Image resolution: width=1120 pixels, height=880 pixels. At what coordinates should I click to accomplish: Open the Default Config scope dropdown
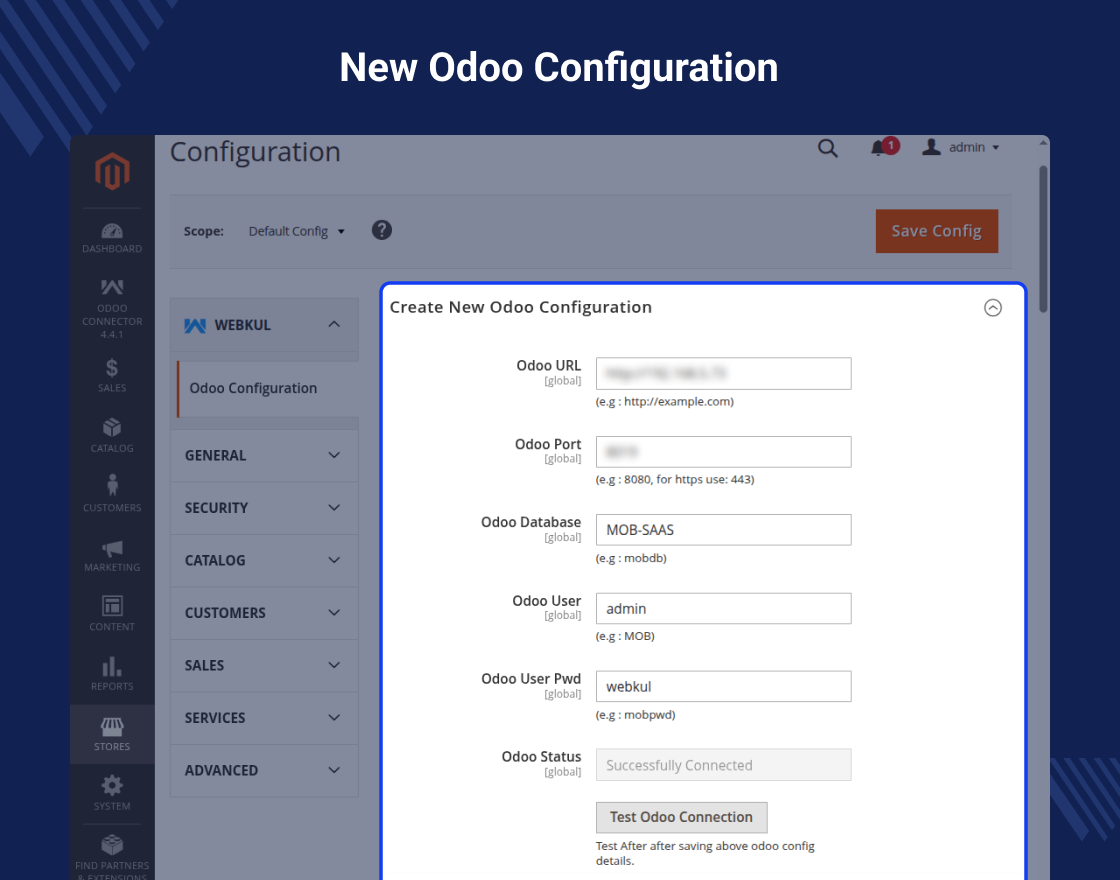click(x=296, y=231)
